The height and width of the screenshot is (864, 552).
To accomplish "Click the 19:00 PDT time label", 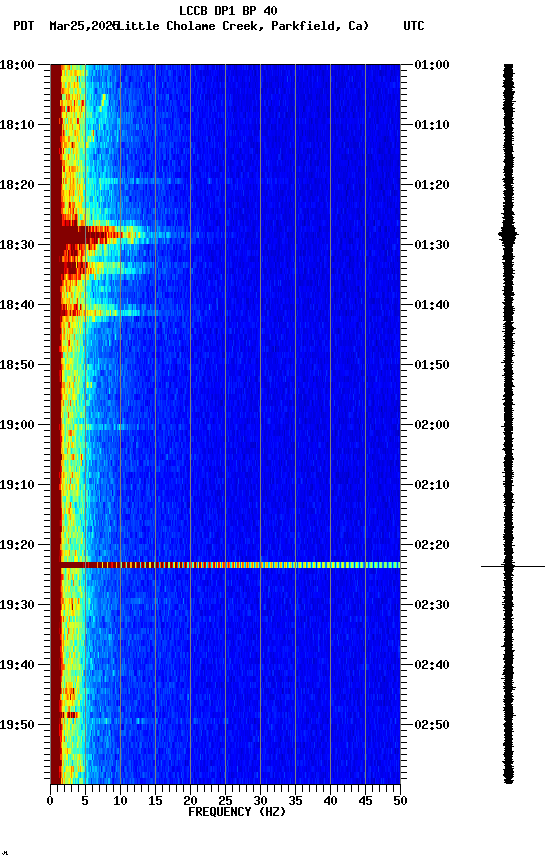I will pos(17,425).
